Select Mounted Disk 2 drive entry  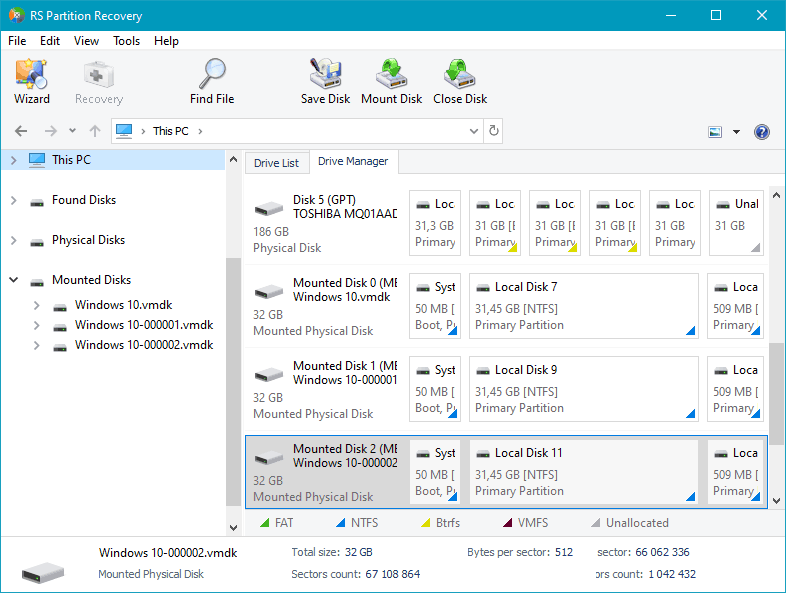point(326,472)
